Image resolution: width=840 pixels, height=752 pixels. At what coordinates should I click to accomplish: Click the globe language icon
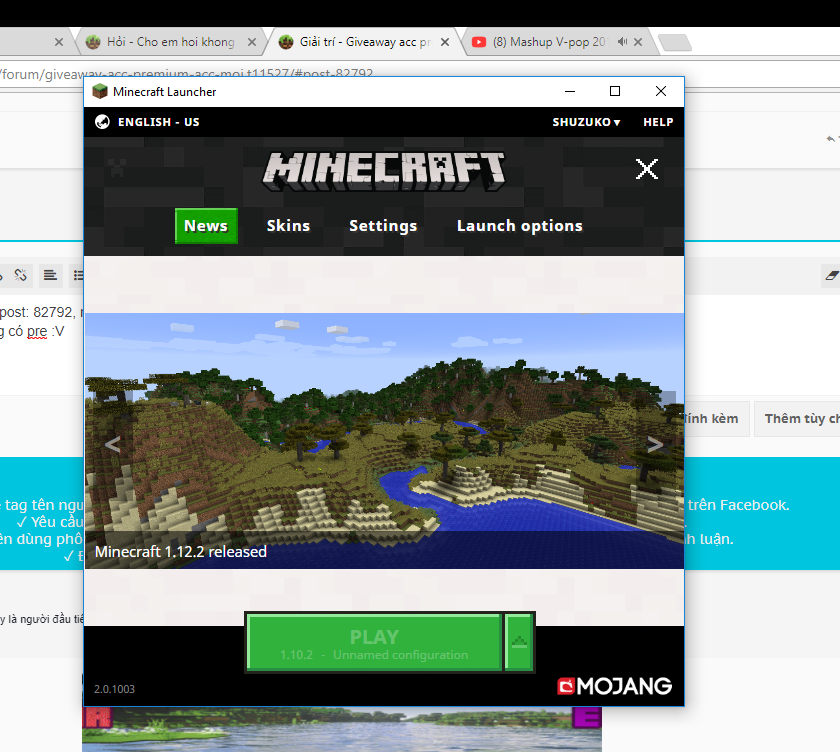tap(102, 122)
